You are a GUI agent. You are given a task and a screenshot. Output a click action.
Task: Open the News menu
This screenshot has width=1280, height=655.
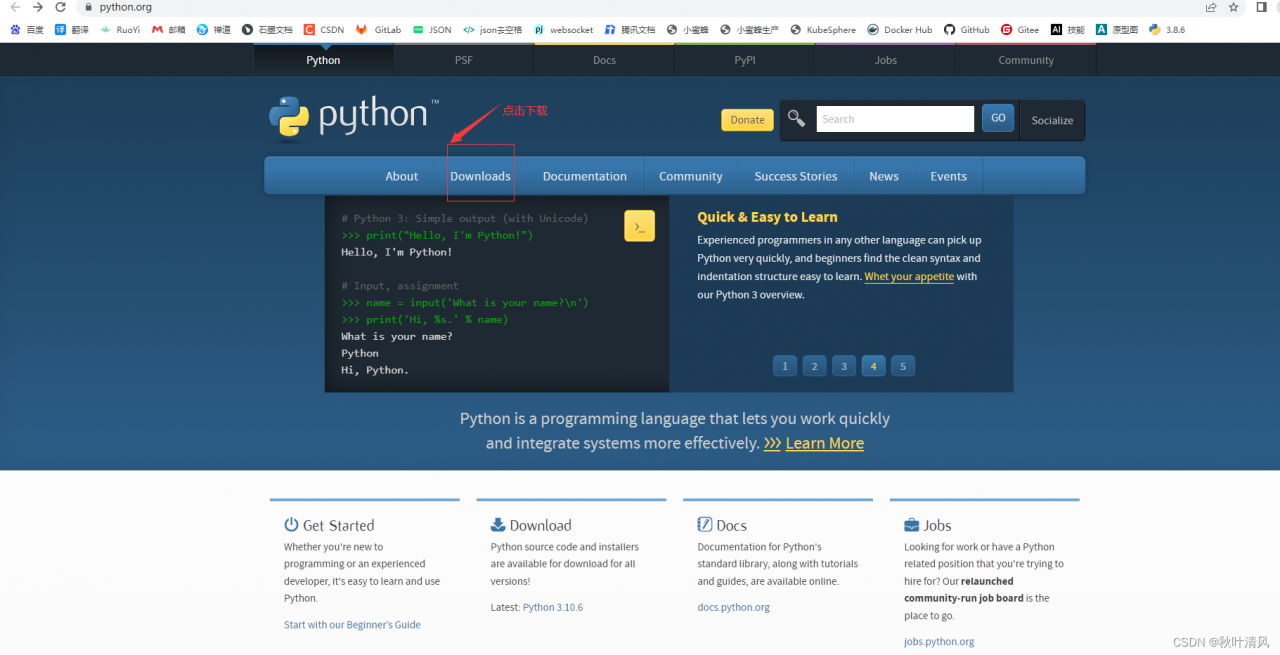(884, 176)
